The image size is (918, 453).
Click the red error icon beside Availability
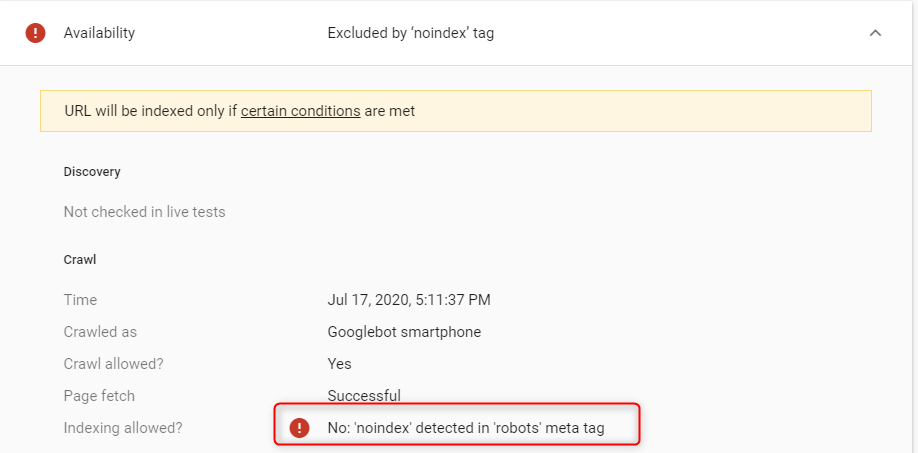pyautogui.click(x=35, y=33)
